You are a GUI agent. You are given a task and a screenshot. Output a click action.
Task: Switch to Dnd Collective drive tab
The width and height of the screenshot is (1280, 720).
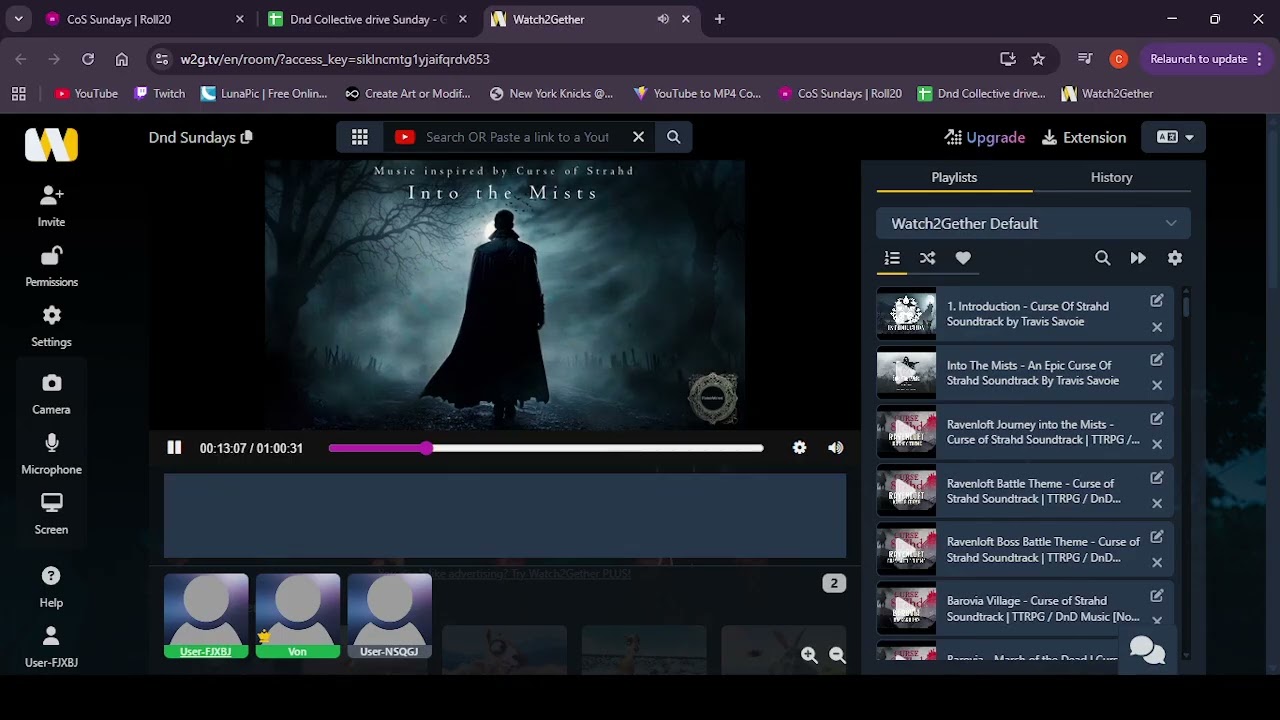(369, 19)
